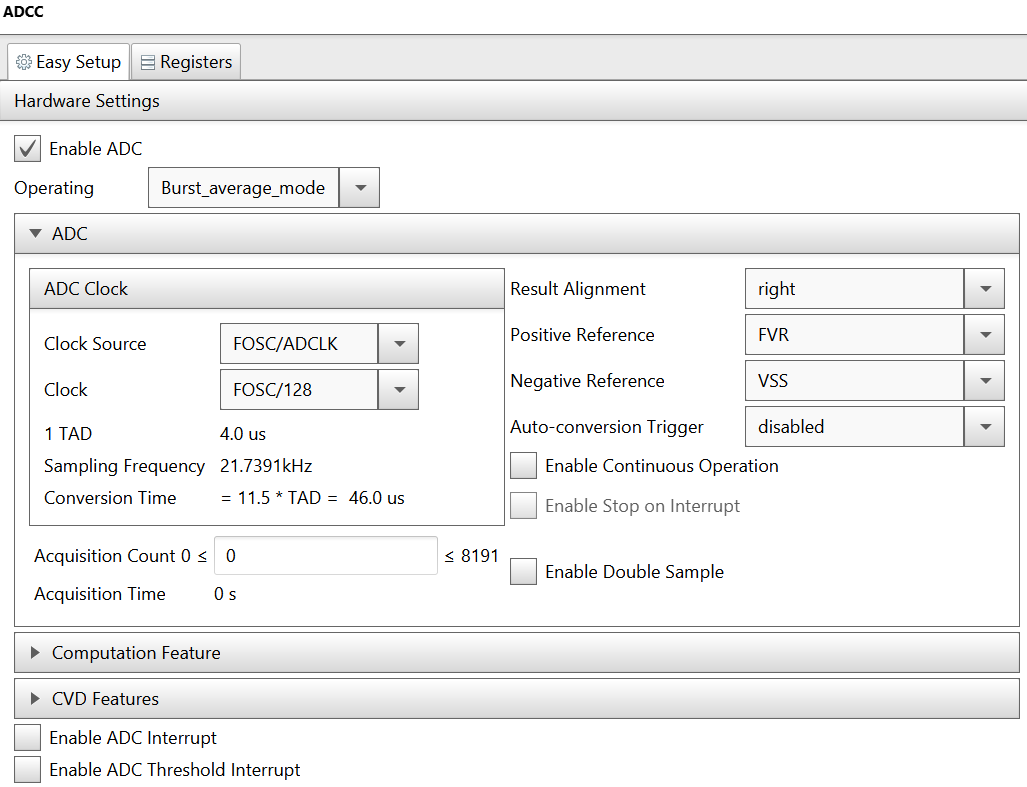This screenshot has width=1027, height=787.
Task: Open the Clock Source dropdown arrow
Action: [x=398, y=344]
